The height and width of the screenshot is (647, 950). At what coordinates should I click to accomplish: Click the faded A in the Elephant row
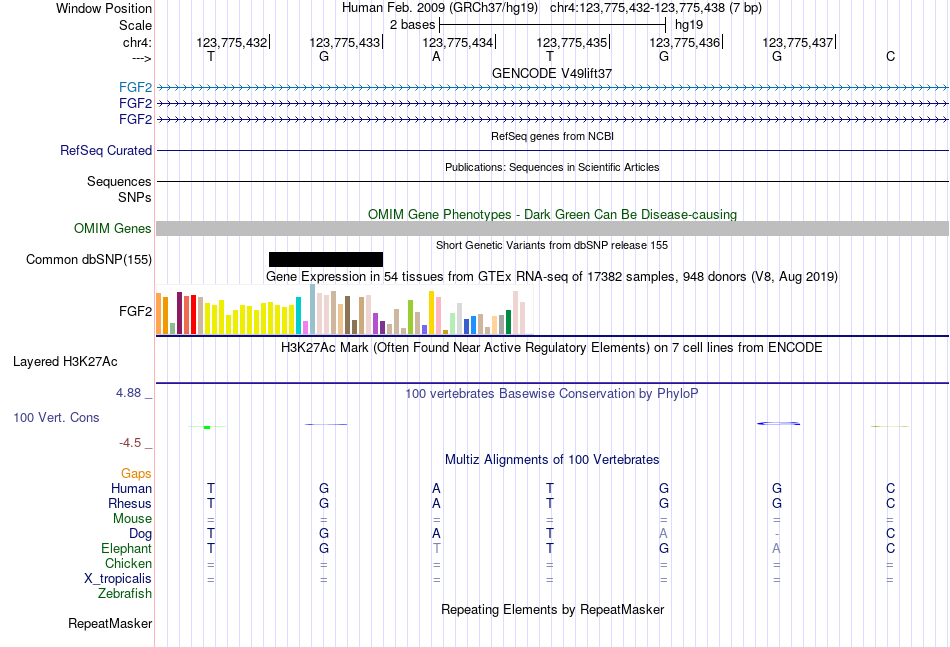[x=776, y=548]
